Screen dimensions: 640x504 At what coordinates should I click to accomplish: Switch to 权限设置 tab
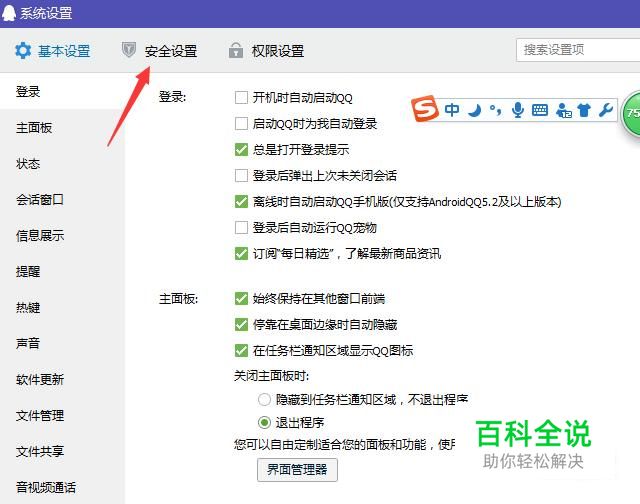point(266,51)
